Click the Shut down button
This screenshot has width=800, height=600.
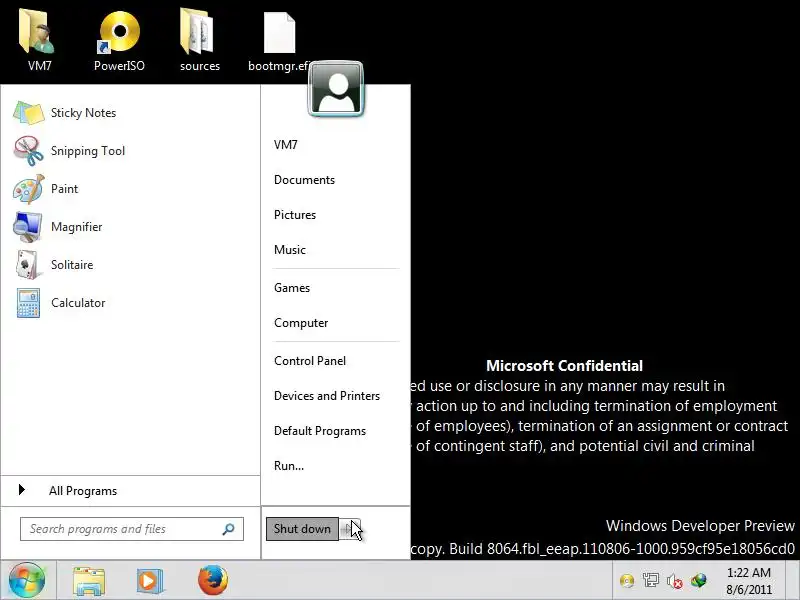tap(302, 529)
